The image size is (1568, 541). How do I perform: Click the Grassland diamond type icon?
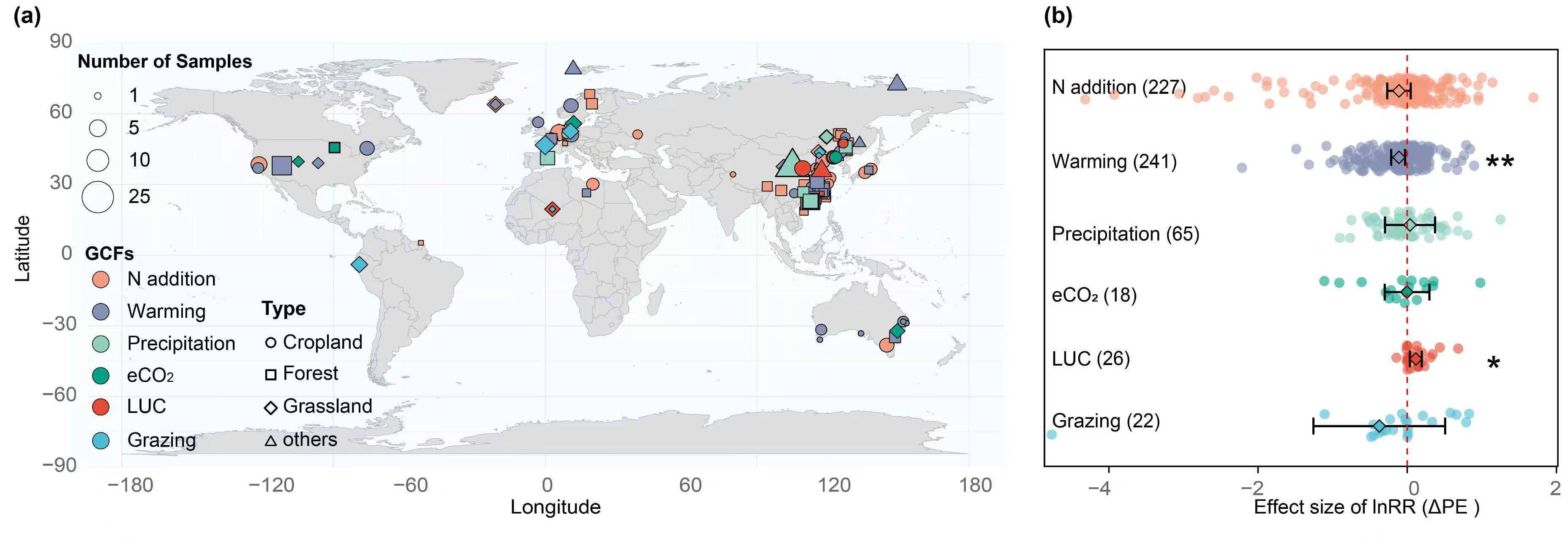(x=271, y=407)
